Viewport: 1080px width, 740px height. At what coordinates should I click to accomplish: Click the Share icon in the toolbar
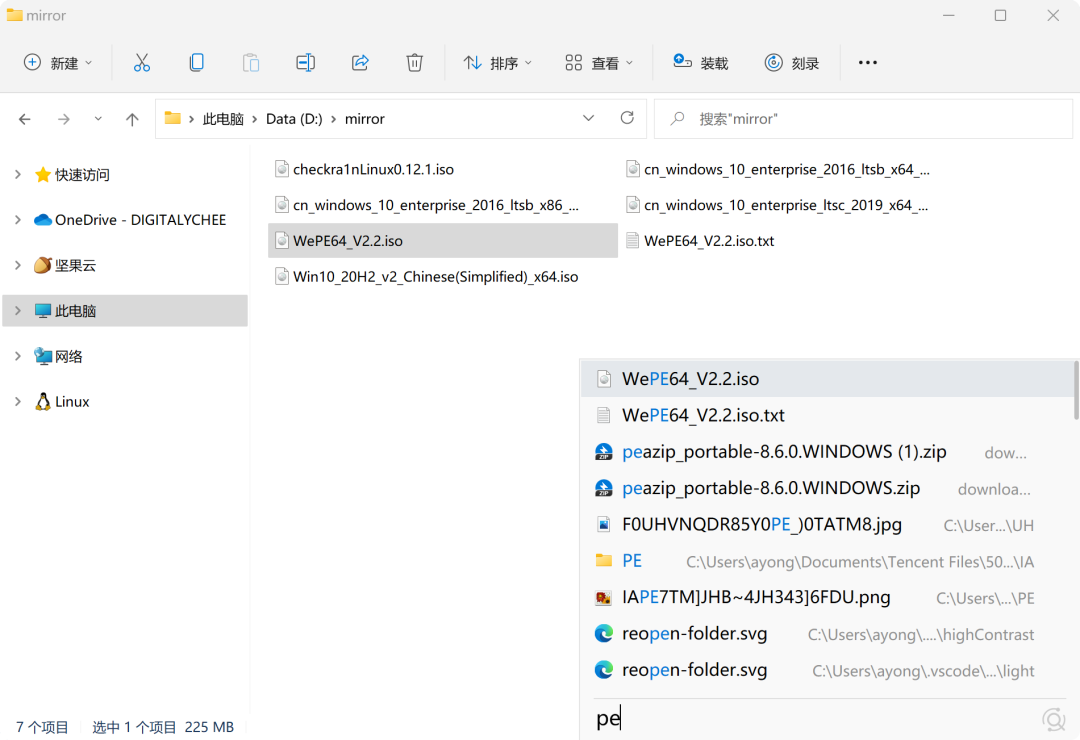pyautogui.click(x=359, y=62)
